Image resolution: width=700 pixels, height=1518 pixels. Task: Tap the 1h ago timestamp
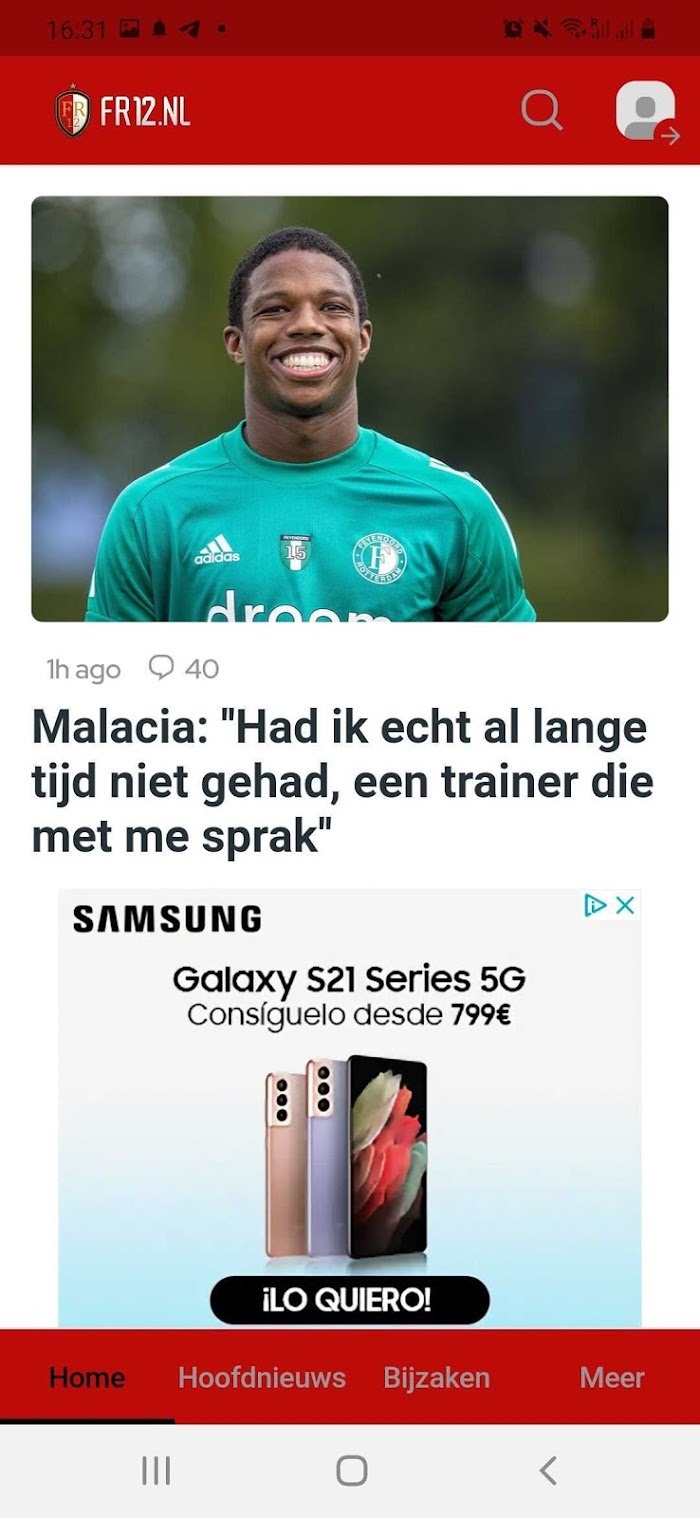click(x=83, y=669)
